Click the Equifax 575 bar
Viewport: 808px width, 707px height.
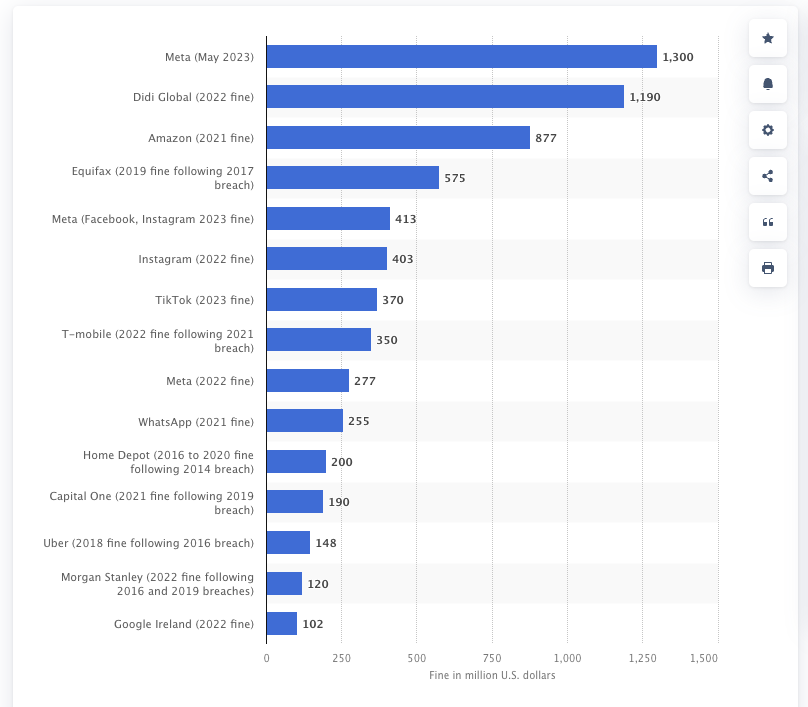353,178
